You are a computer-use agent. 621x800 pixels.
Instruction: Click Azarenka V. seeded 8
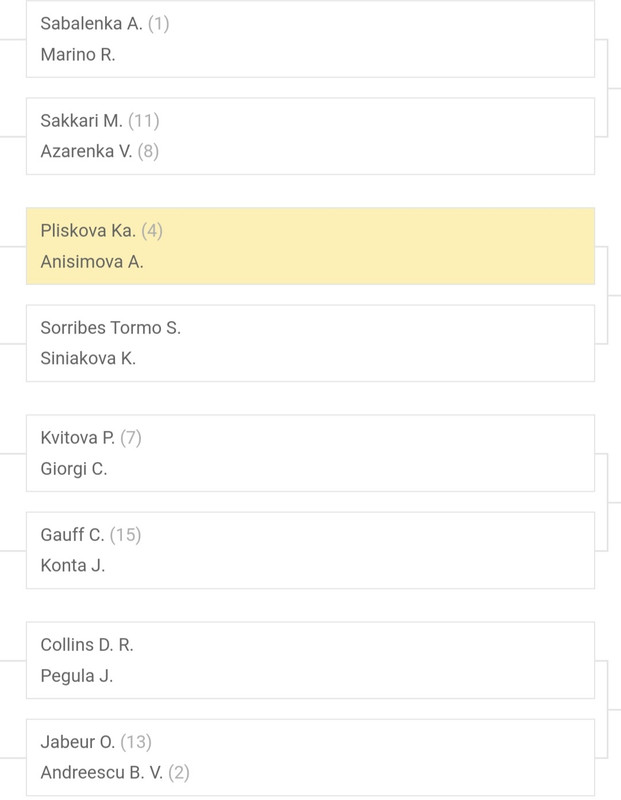(x=100, y=152)
